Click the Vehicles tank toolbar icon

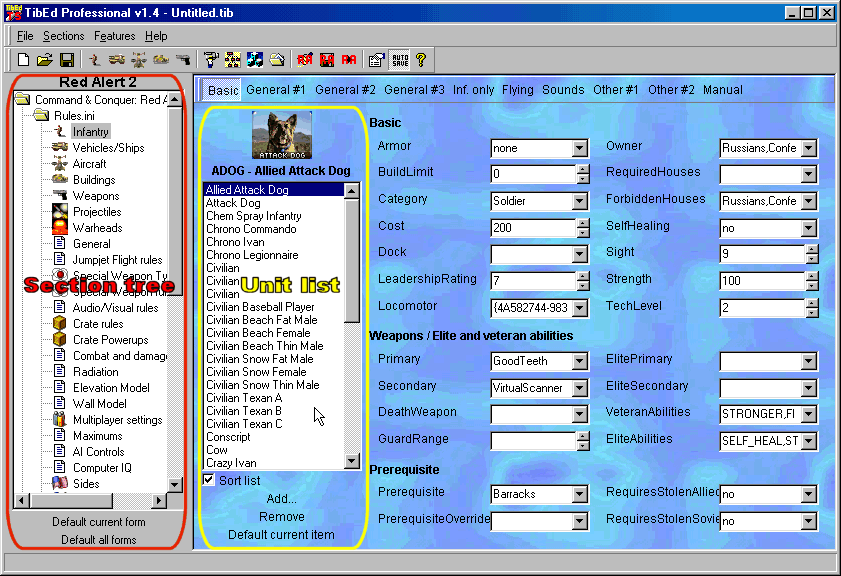pyautogui.click(x=116, y=60)
